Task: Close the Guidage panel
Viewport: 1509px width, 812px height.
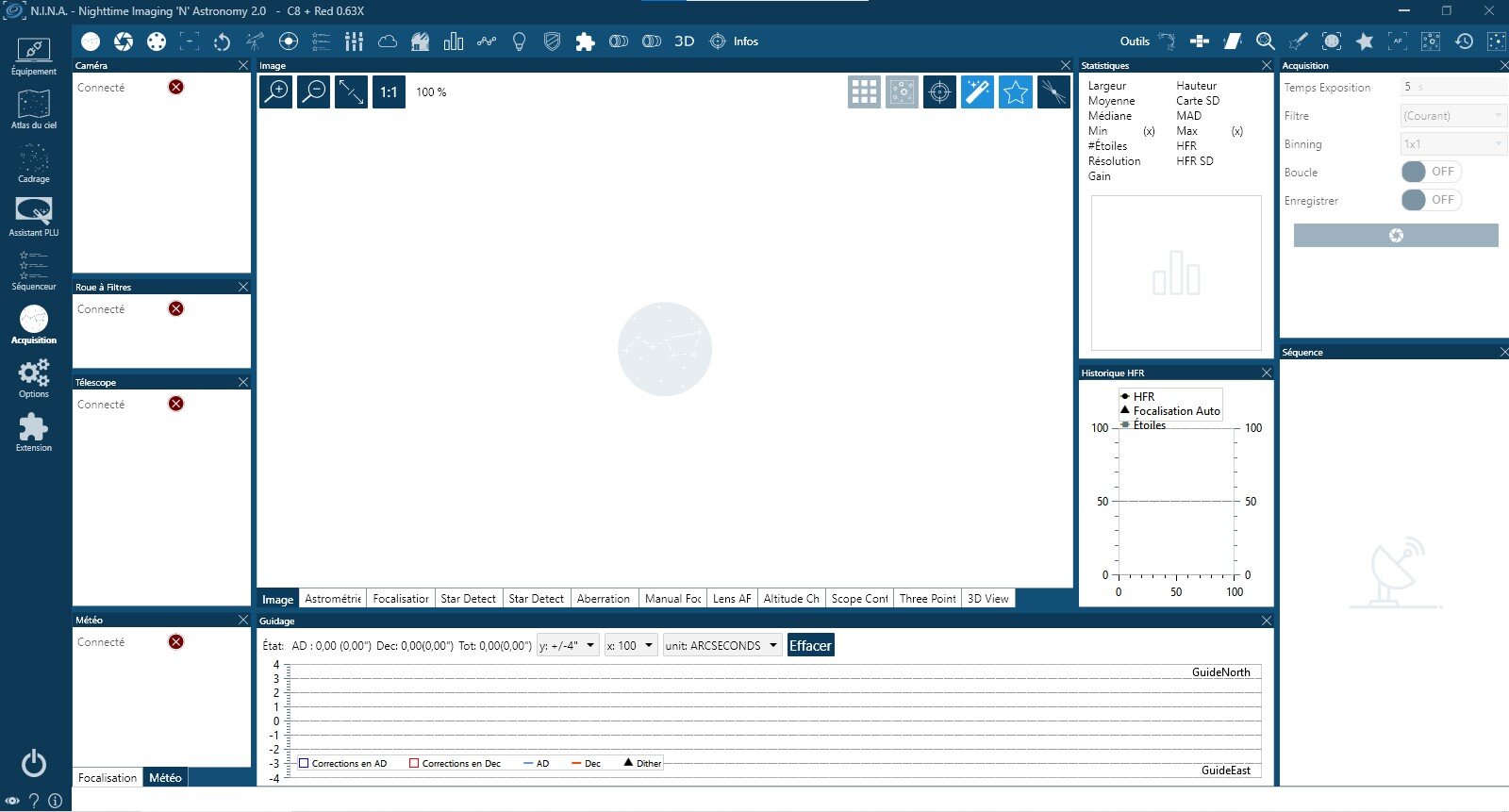Action: coord(1267,621)
